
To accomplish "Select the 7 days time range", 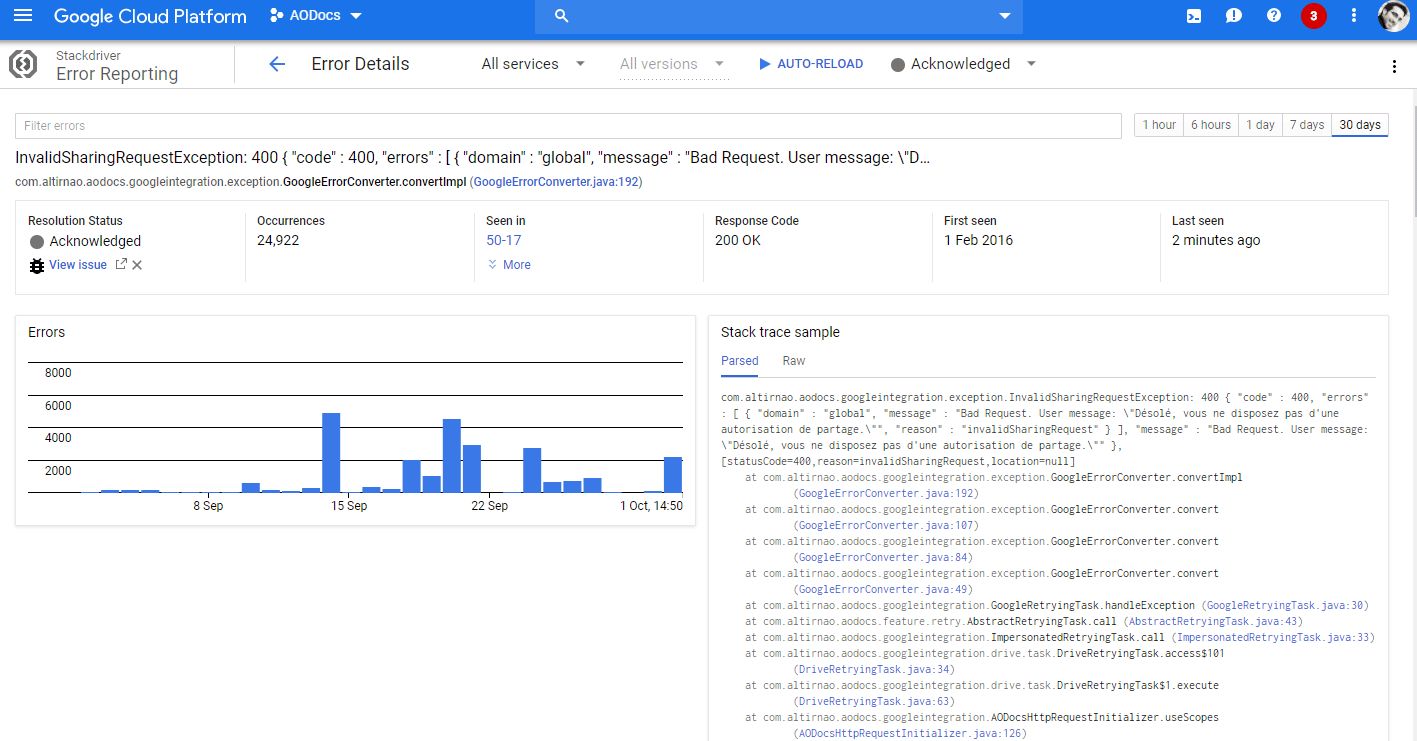I will [x=1307, y=125].
